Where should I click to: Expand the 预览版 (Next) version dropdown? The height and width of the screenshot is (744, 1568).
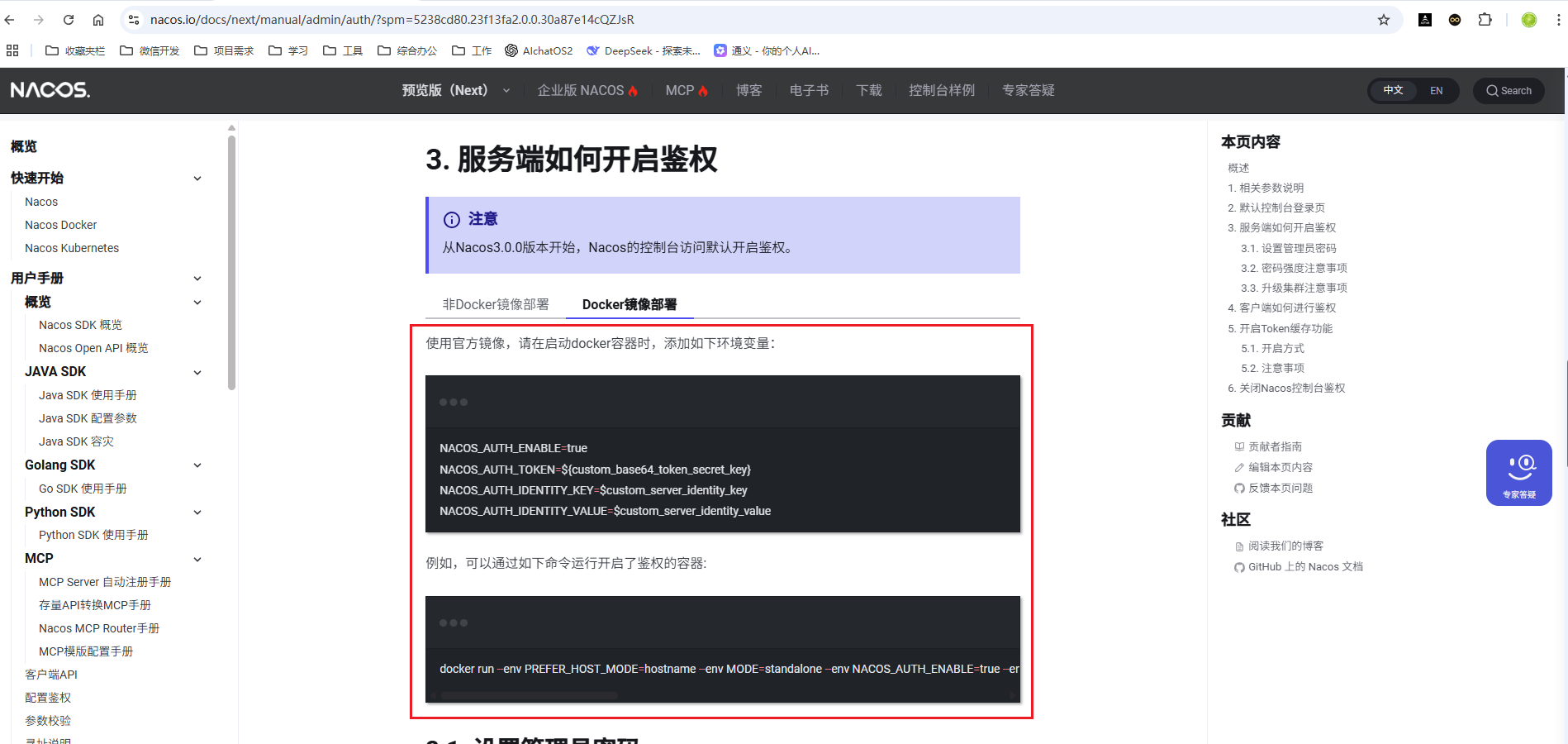coord(506,91)
